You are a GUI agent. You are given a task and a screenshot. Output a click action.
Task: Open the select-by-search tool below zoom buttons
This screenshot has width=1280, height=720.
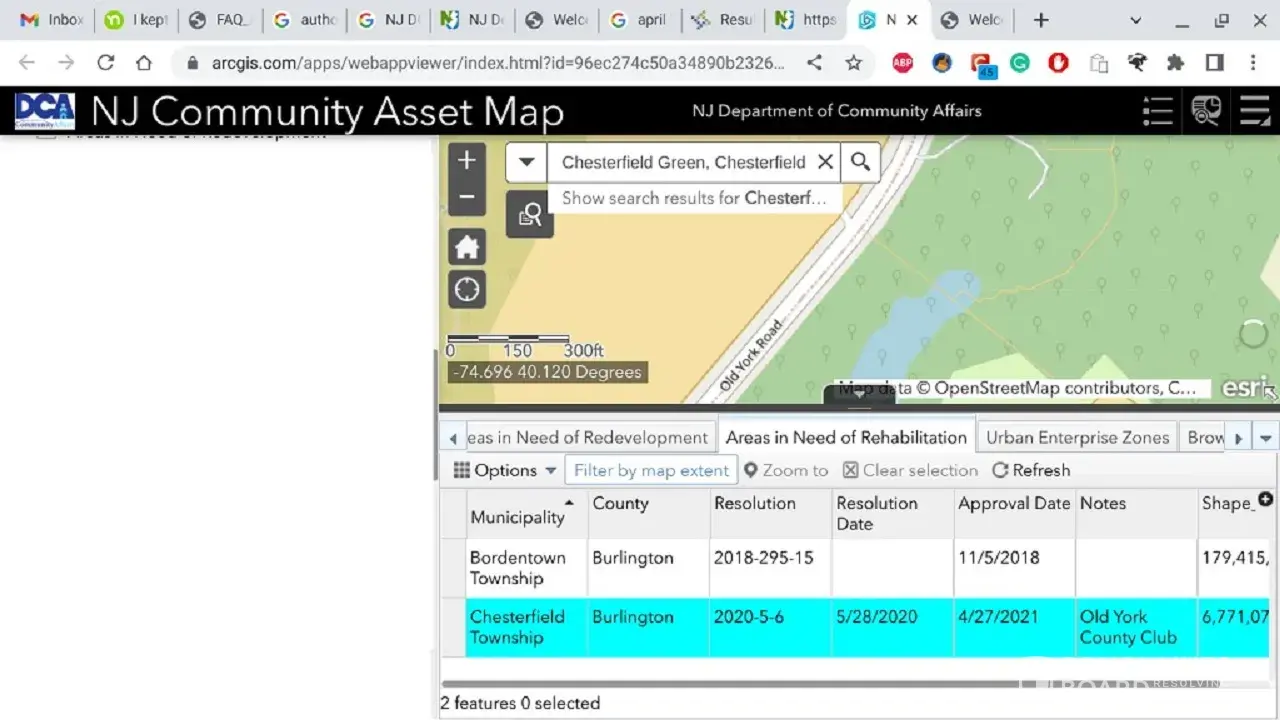529,215
